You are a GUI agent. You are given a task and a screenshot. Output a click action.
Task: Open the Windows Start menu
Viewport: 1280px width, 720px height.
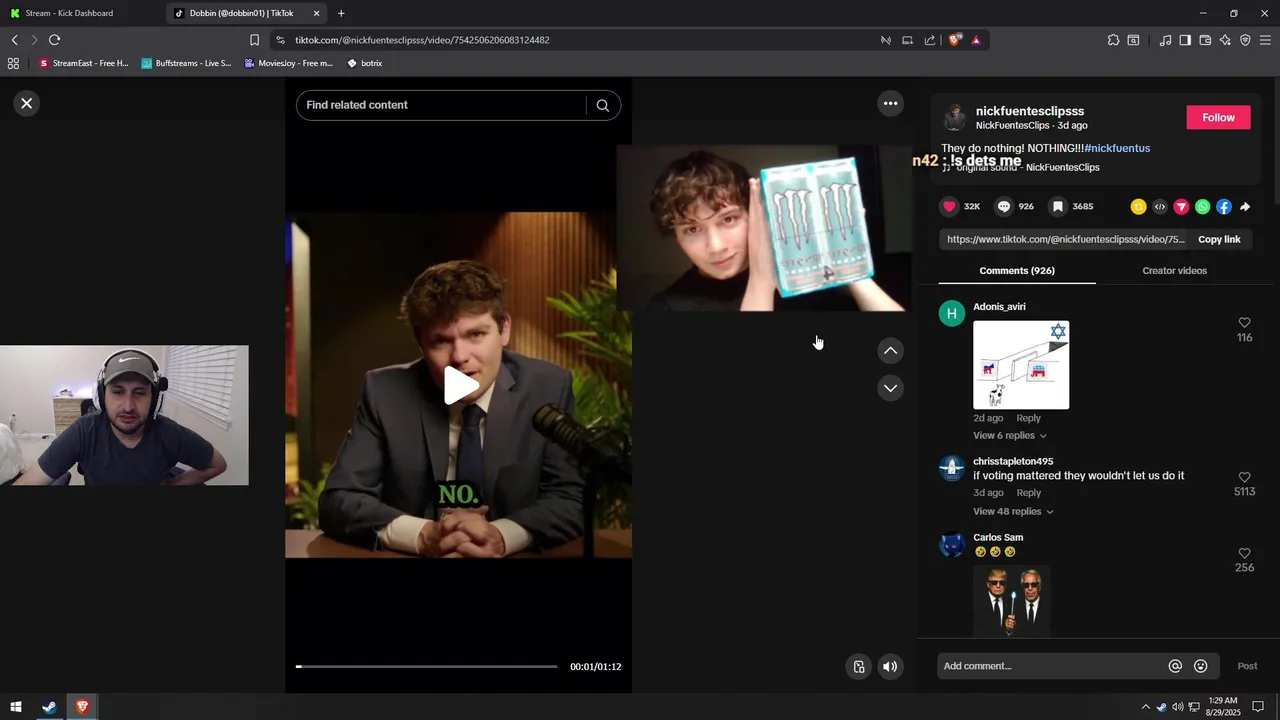pyautogui.click(x=15, y=707)
